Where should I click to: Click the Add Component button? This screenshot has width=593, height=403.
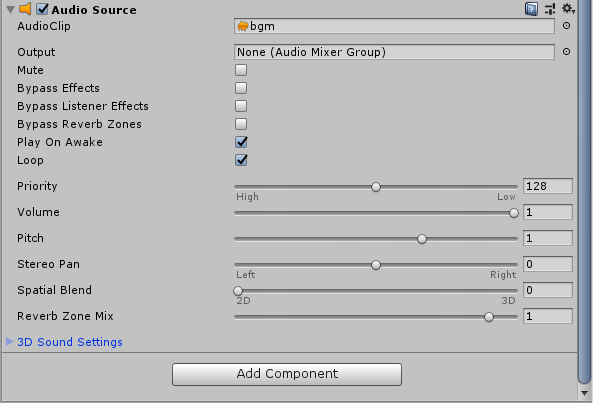[x=287, y=374]
